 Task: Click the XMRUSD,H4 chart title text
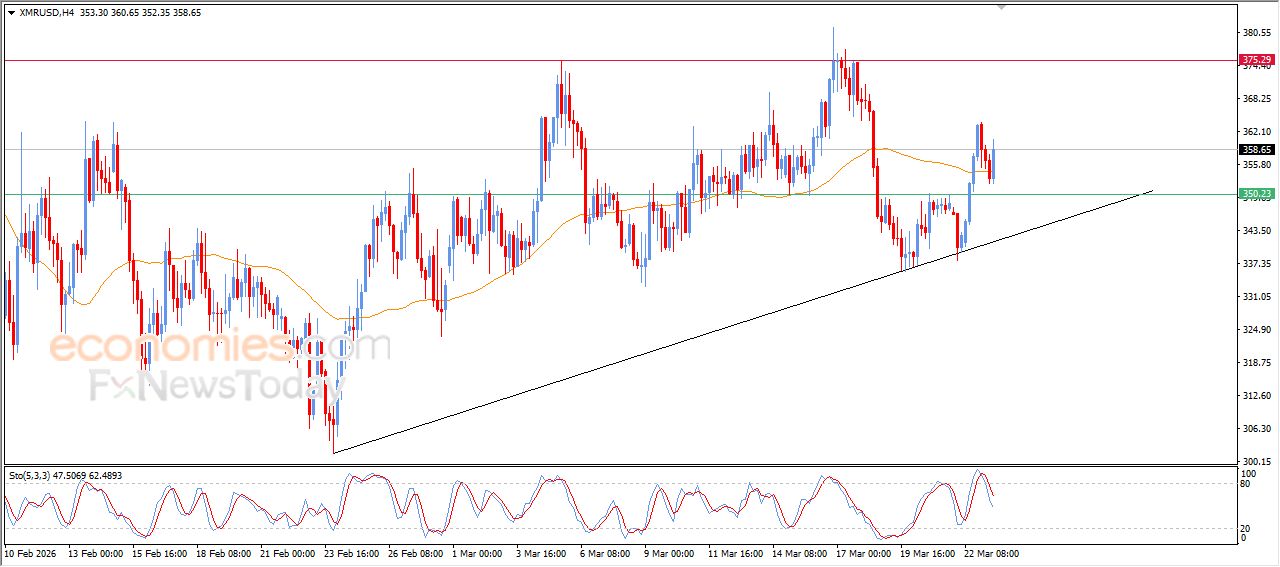coord(47,13)
